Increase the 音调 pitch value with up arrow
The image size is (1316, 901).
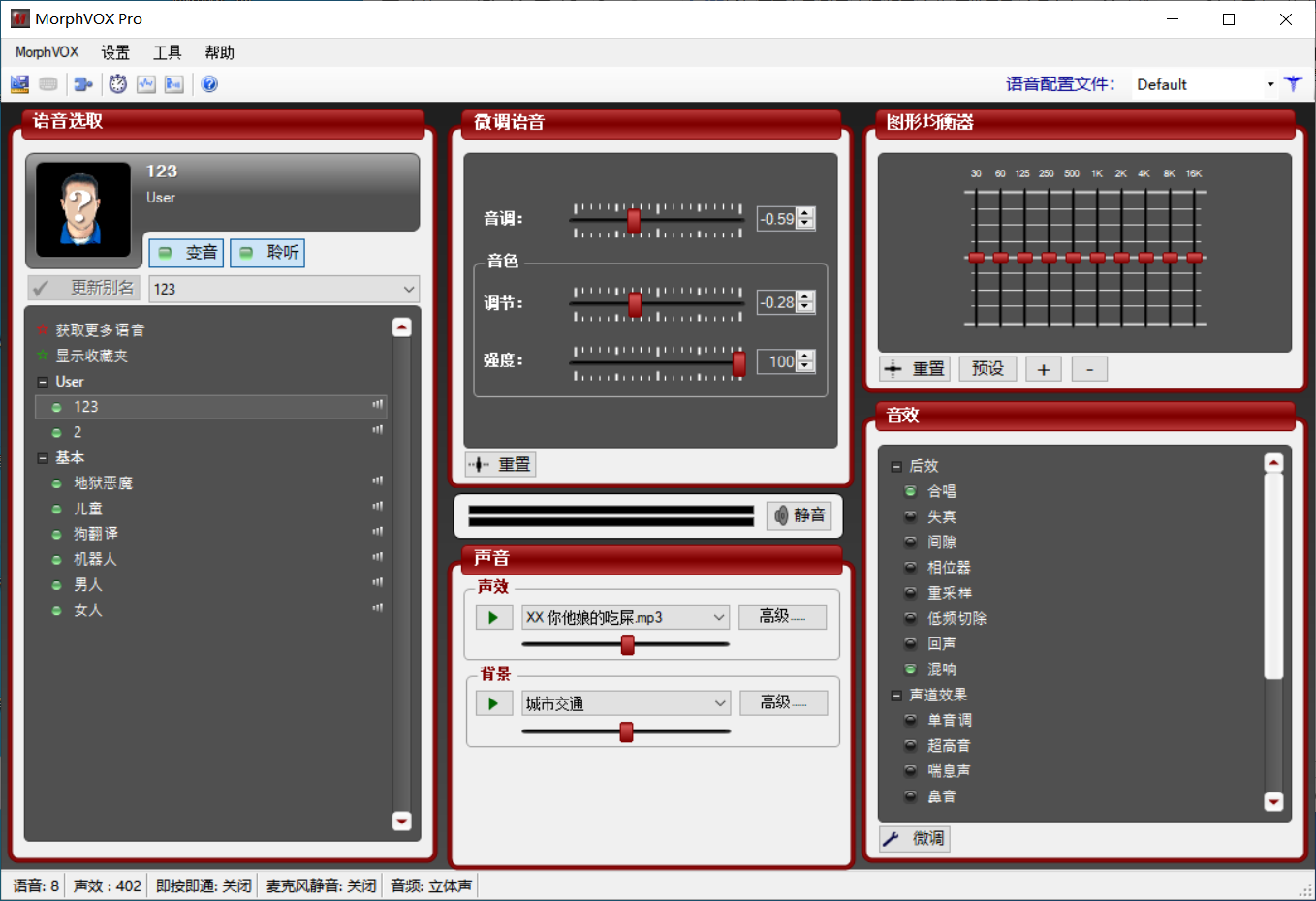tap(805, 213)
